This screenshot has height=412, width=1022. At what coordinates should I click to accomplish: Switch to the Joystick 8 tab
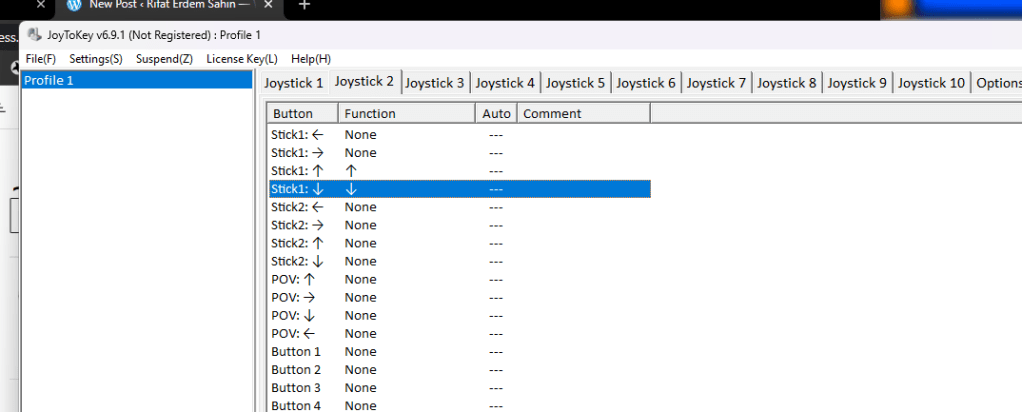tap(787, 83)
